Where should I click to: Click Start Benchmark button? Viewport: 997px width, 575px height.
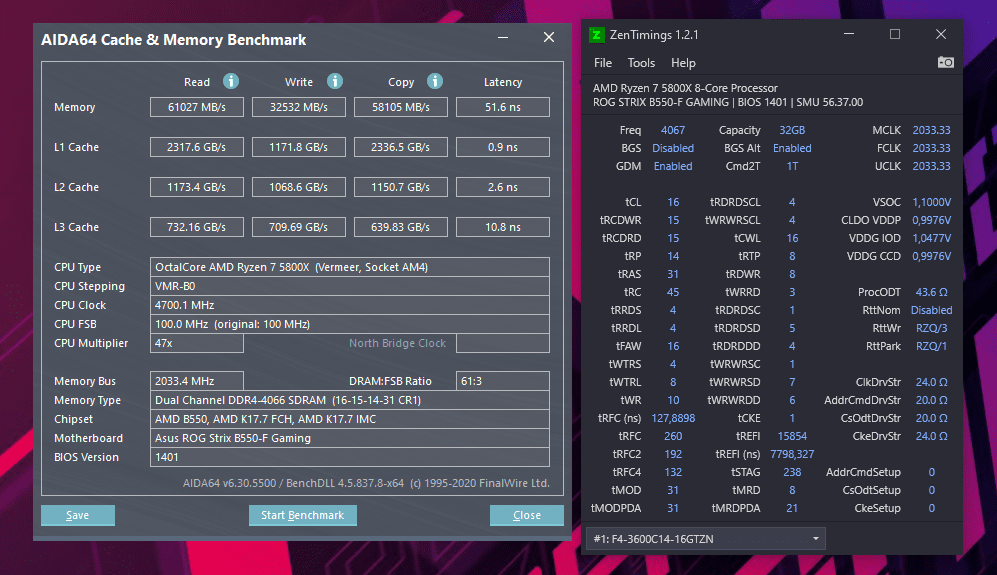[303, 515]
